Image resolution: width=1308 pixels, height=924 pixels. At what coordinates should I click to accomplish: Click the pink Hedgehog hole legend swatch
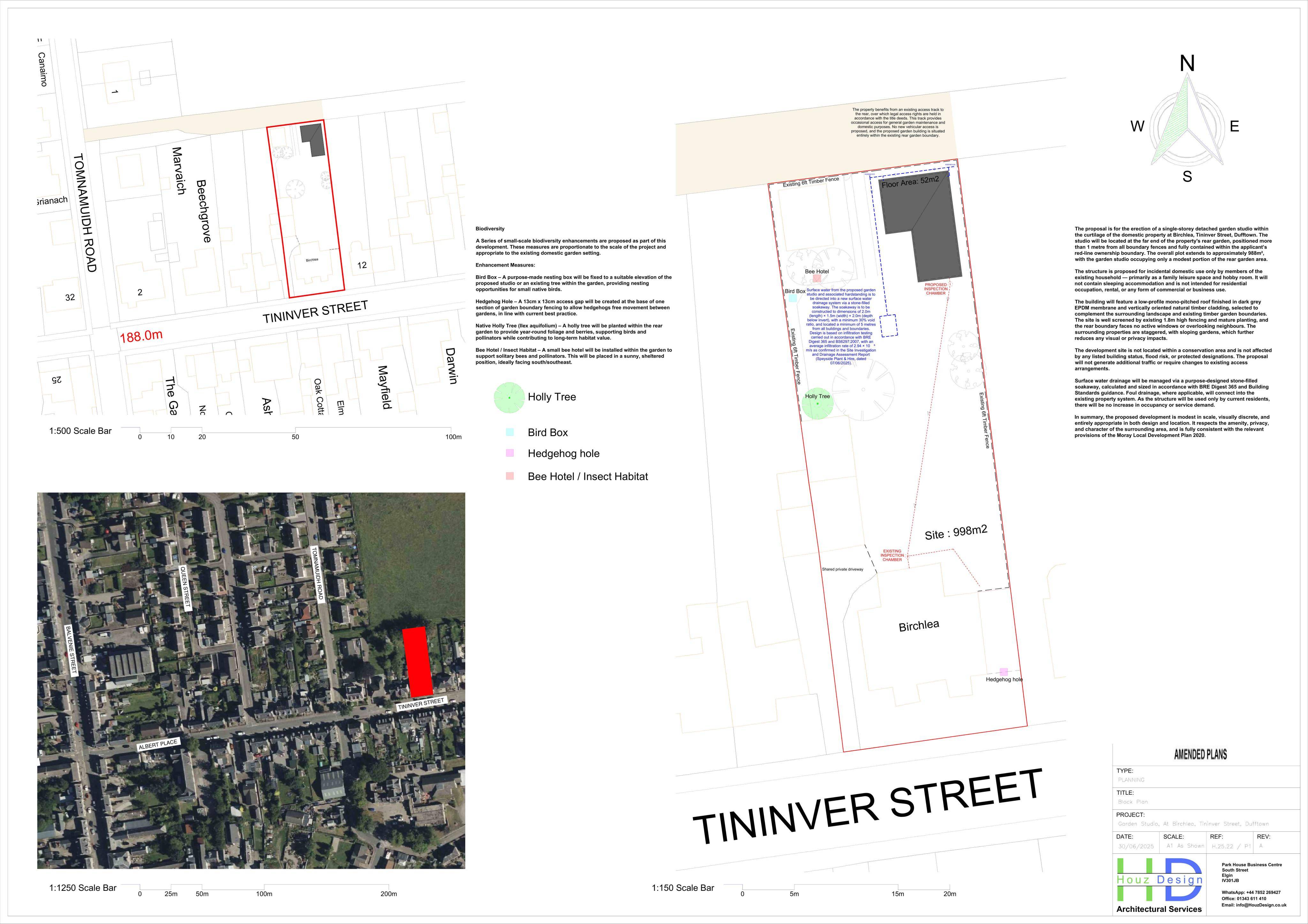click(x=510, y=453)
